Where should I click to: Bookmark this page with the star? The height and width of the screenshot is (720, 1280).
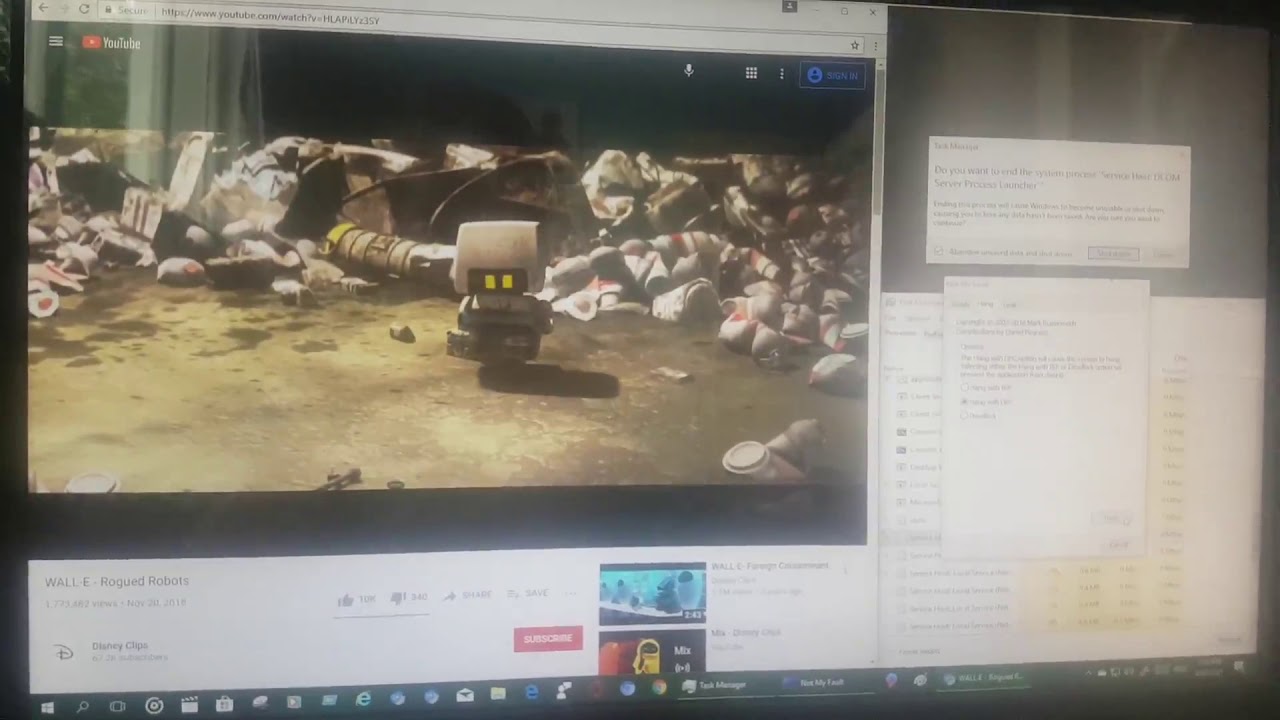click(x=854, y=45)
